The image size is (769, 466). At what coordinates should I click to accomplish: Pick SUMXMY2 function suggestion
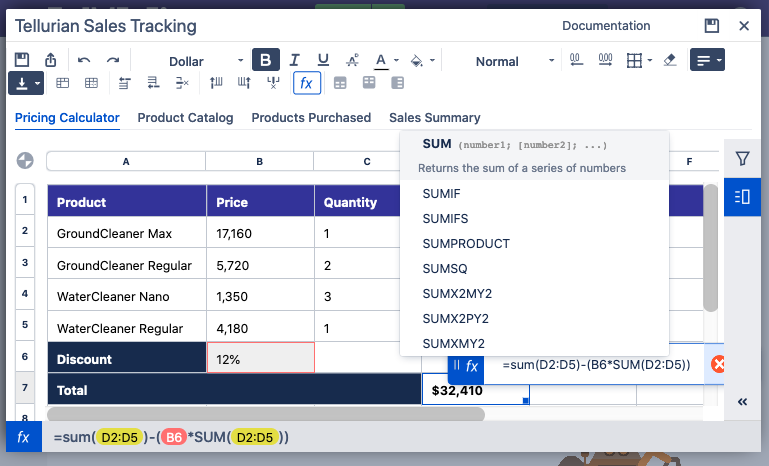tap(535, 343)
